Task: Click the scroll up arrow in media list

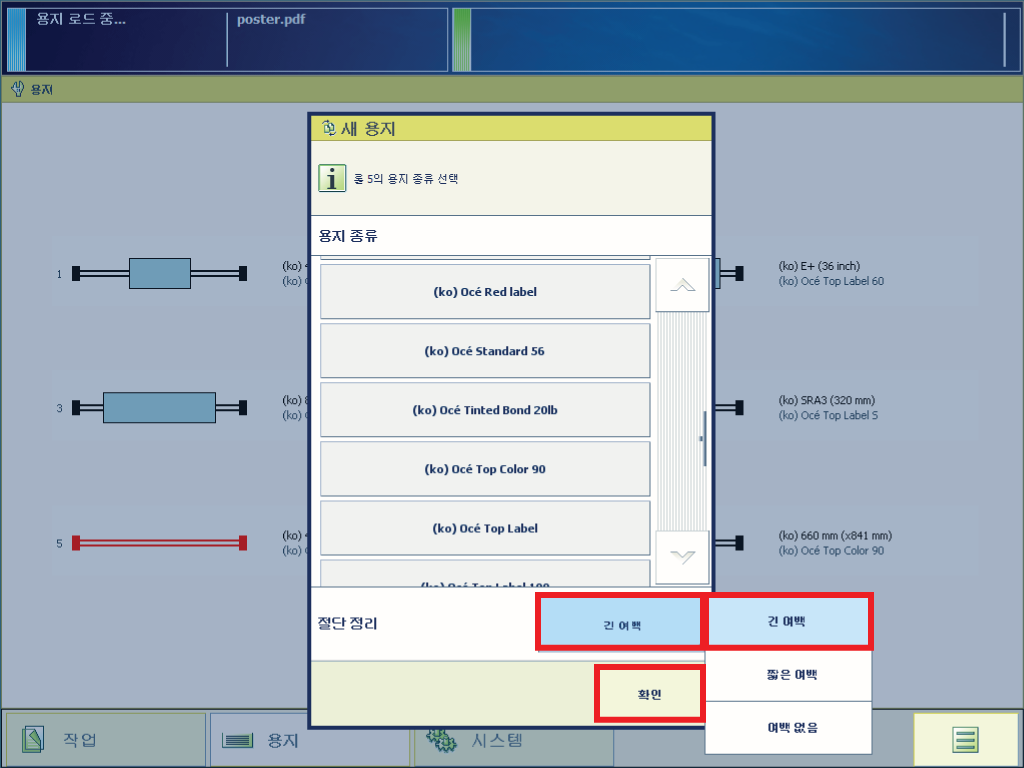Action: 682,285
